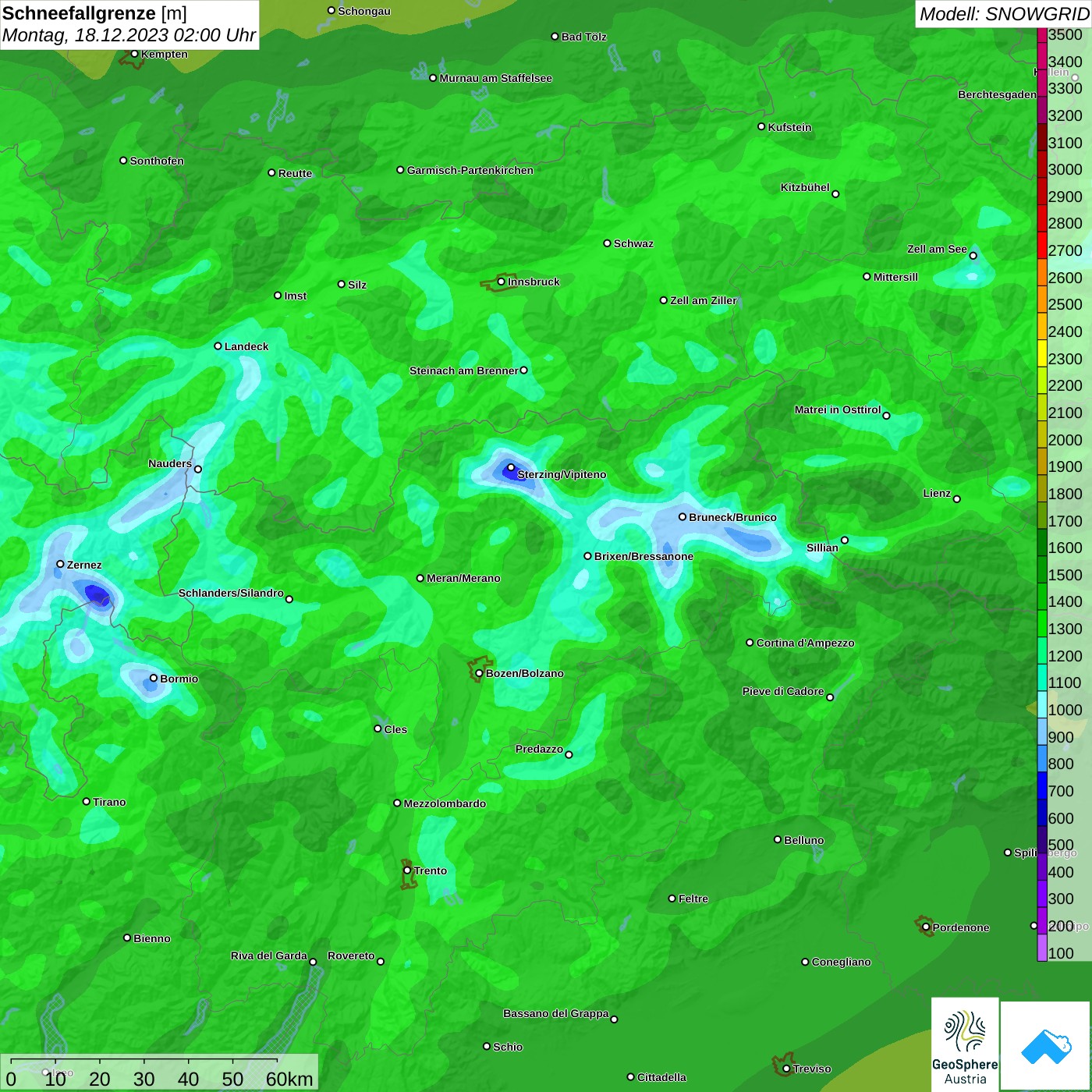Click the 'Zell am Ziller' label

704,300
